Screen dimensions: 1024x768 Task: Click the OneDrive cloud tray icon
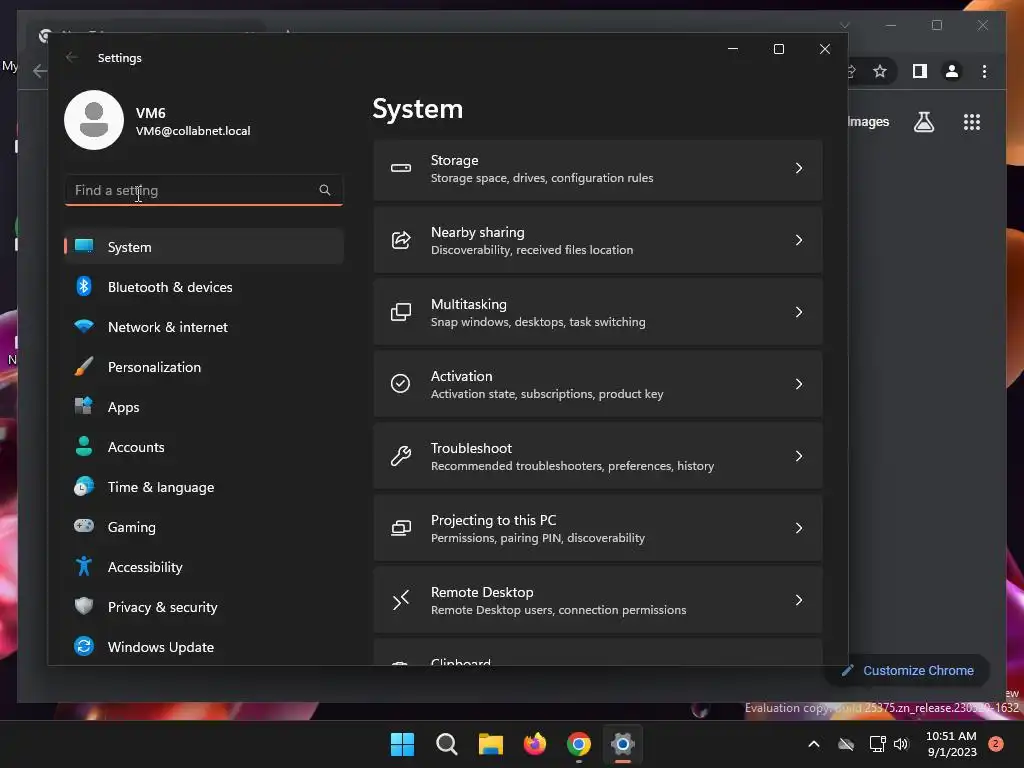pyautogui.click(x=846, y=744)
